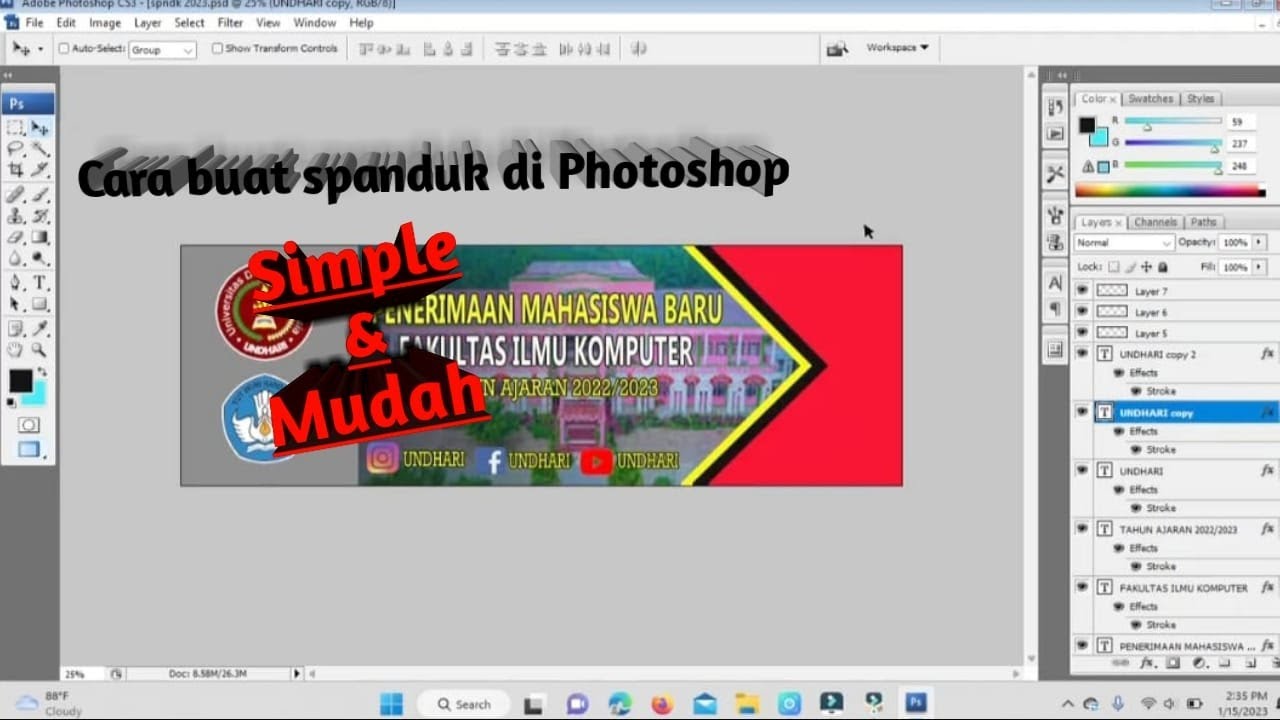The width and height of the screenshot is (1280, 720).
Task: Hide Layer 7 with its eye icon
Action: click(x=1081, y=290)
